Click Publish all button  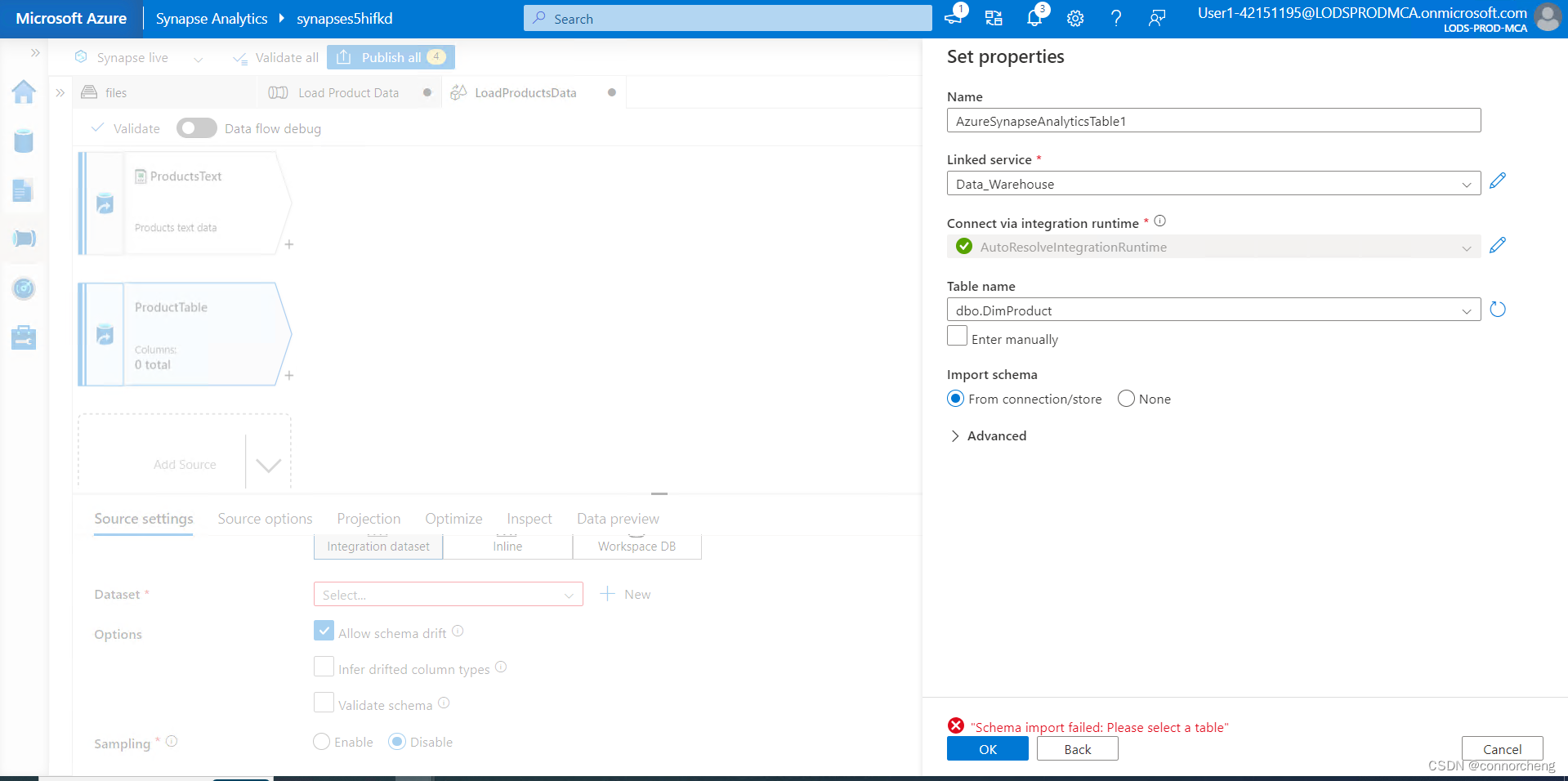coord(391,57)
